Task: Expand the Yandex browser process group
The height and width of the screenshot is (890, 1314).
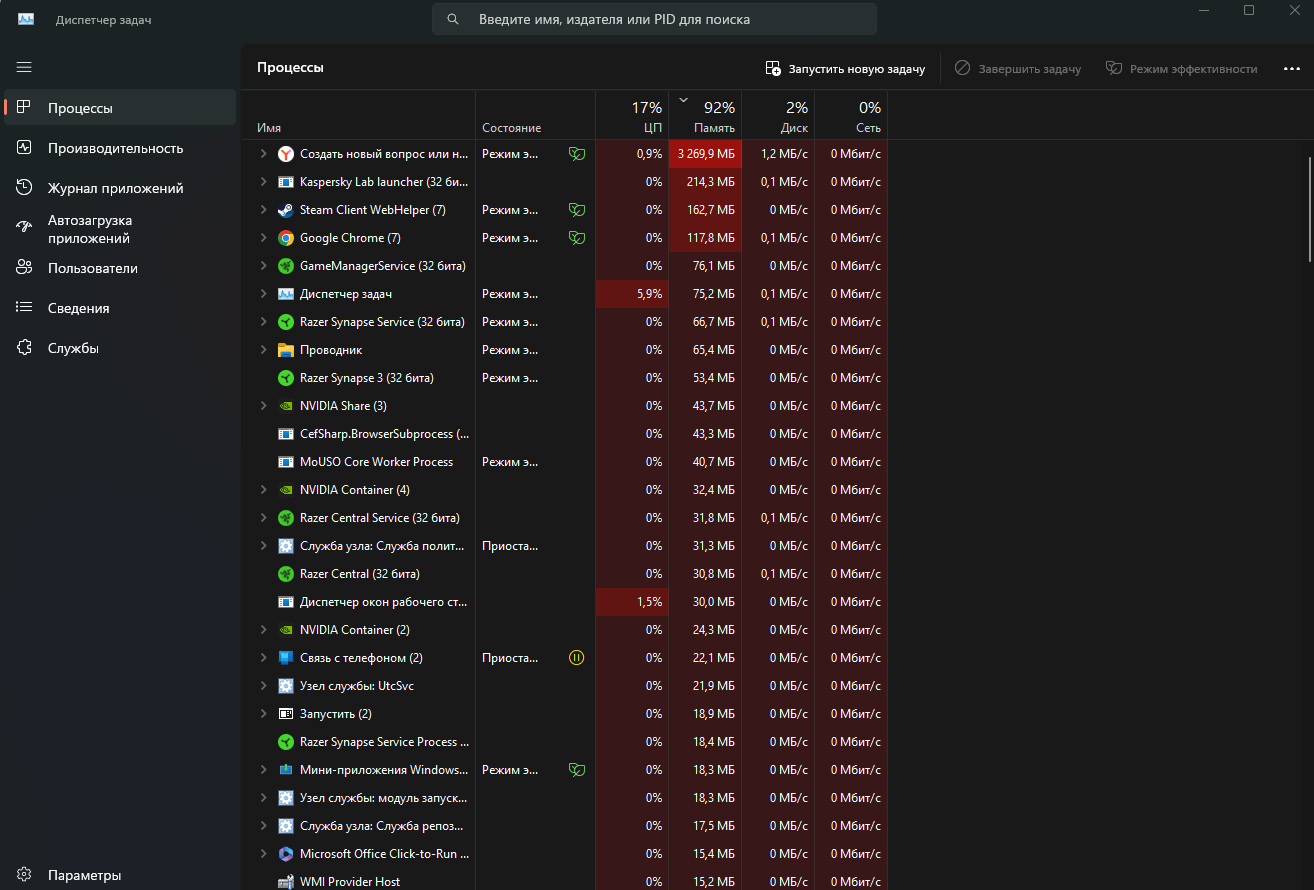Action: coord(263,154)
